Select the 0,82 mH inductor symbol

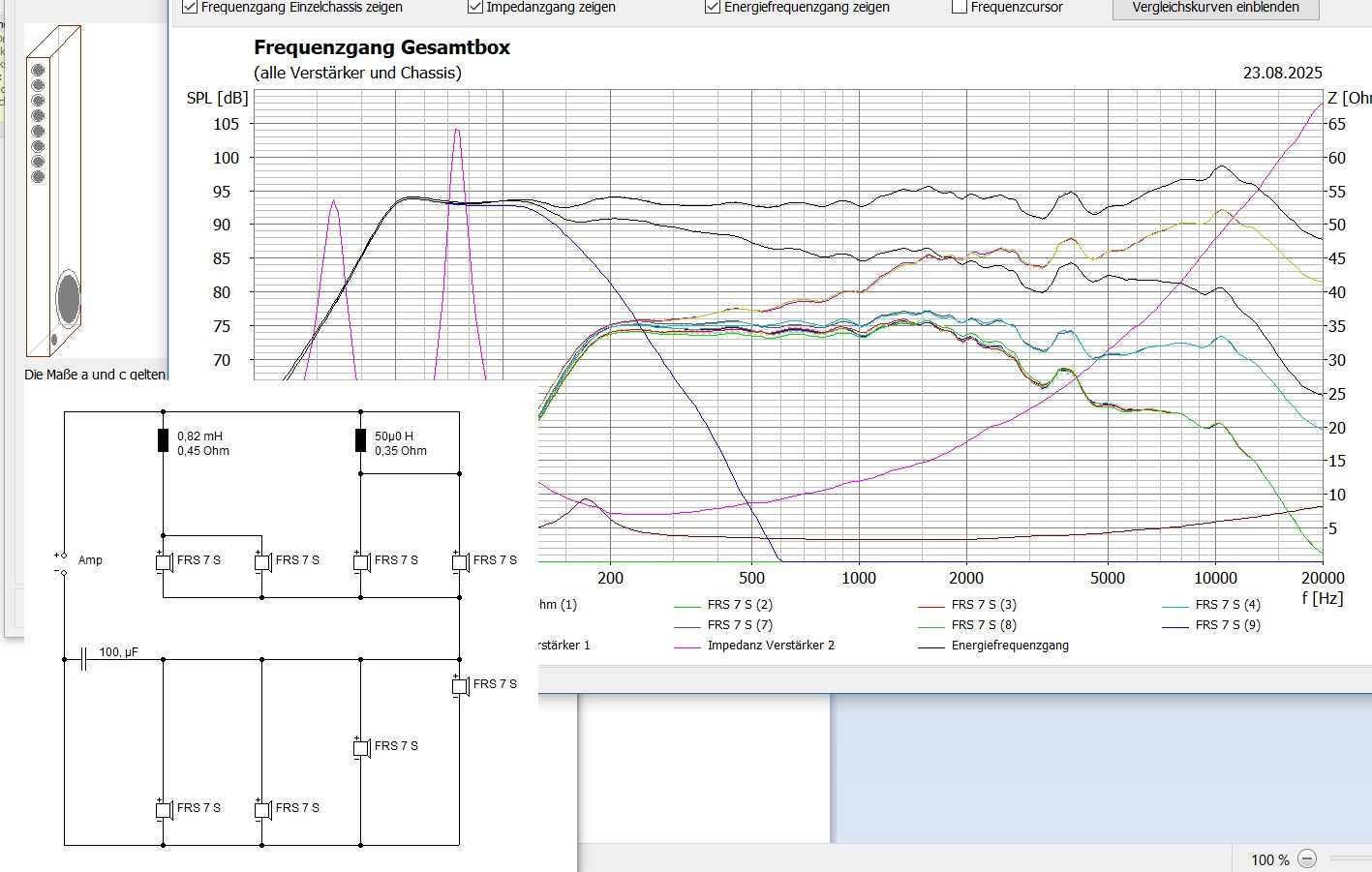coord(164,441)
